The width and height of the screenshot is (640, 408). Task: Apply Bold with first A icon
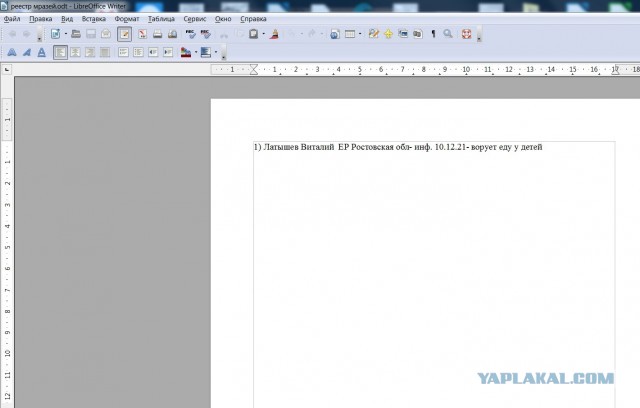coord(12,52)
